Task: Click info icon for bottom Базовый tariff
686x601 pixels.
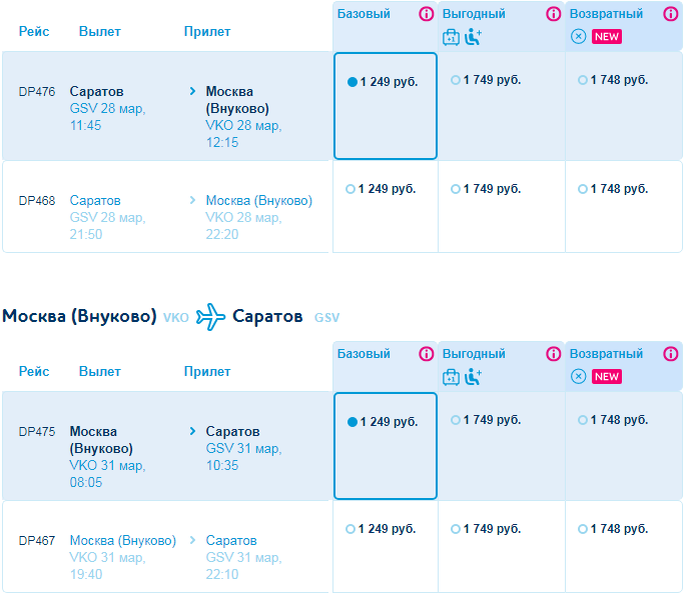Action: 426,354
